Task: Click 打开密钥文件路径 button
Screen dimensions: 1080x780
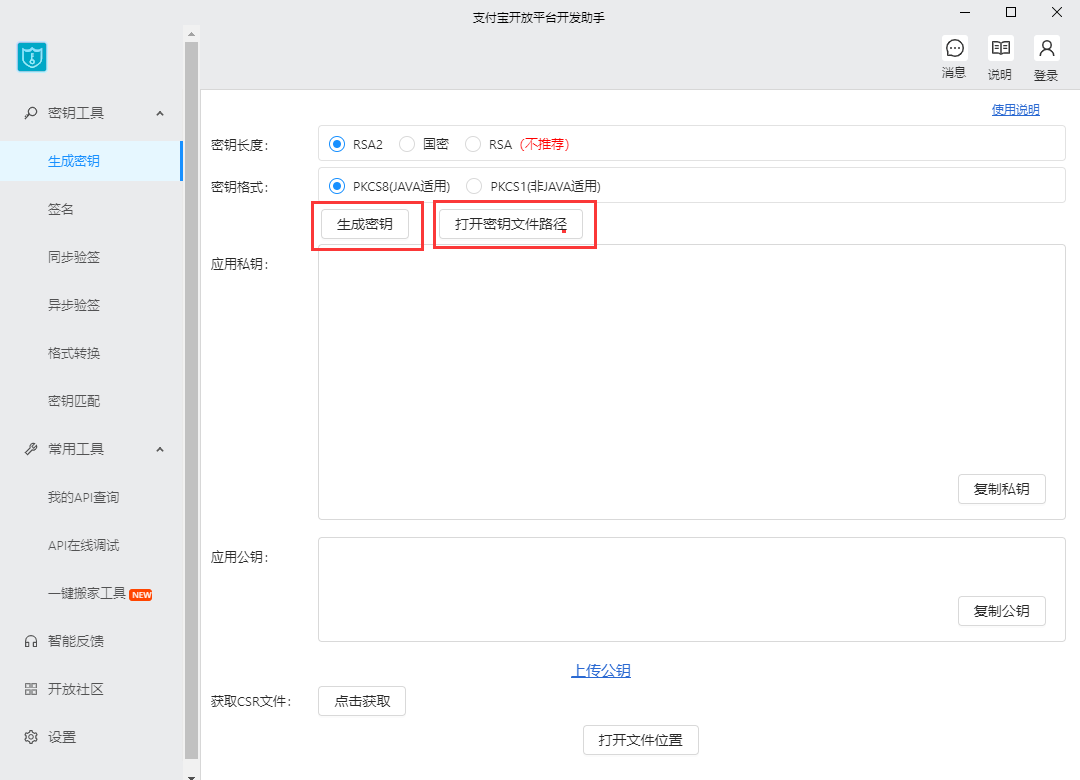Action: 510,224
